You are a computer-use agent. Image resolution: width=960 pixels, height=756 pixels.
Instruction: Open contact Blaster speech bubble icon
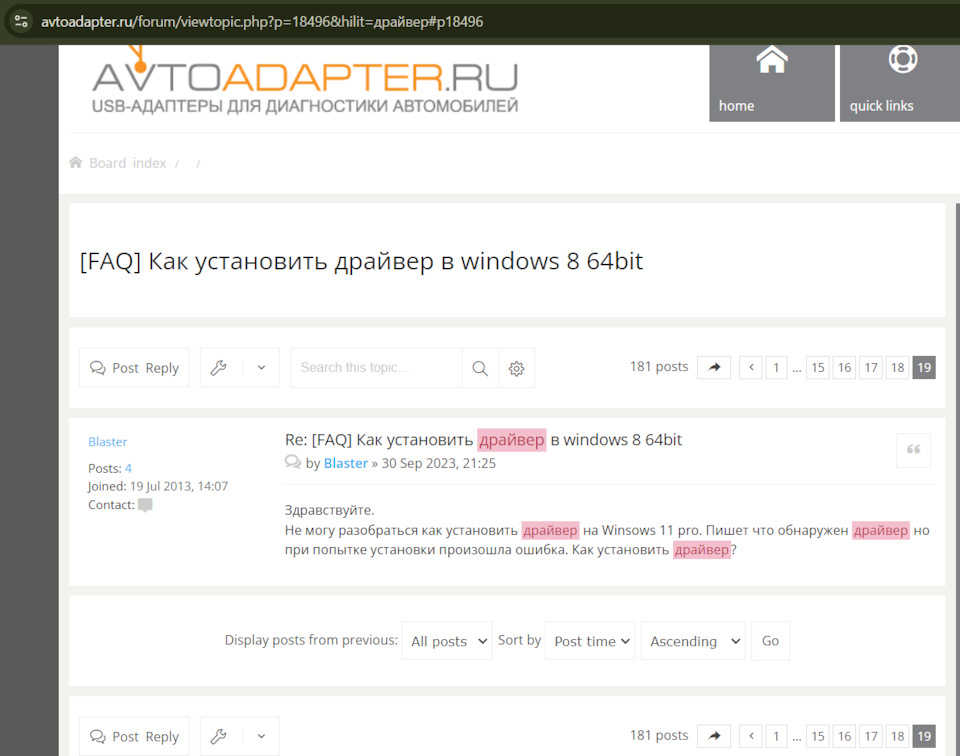(145, 505)
